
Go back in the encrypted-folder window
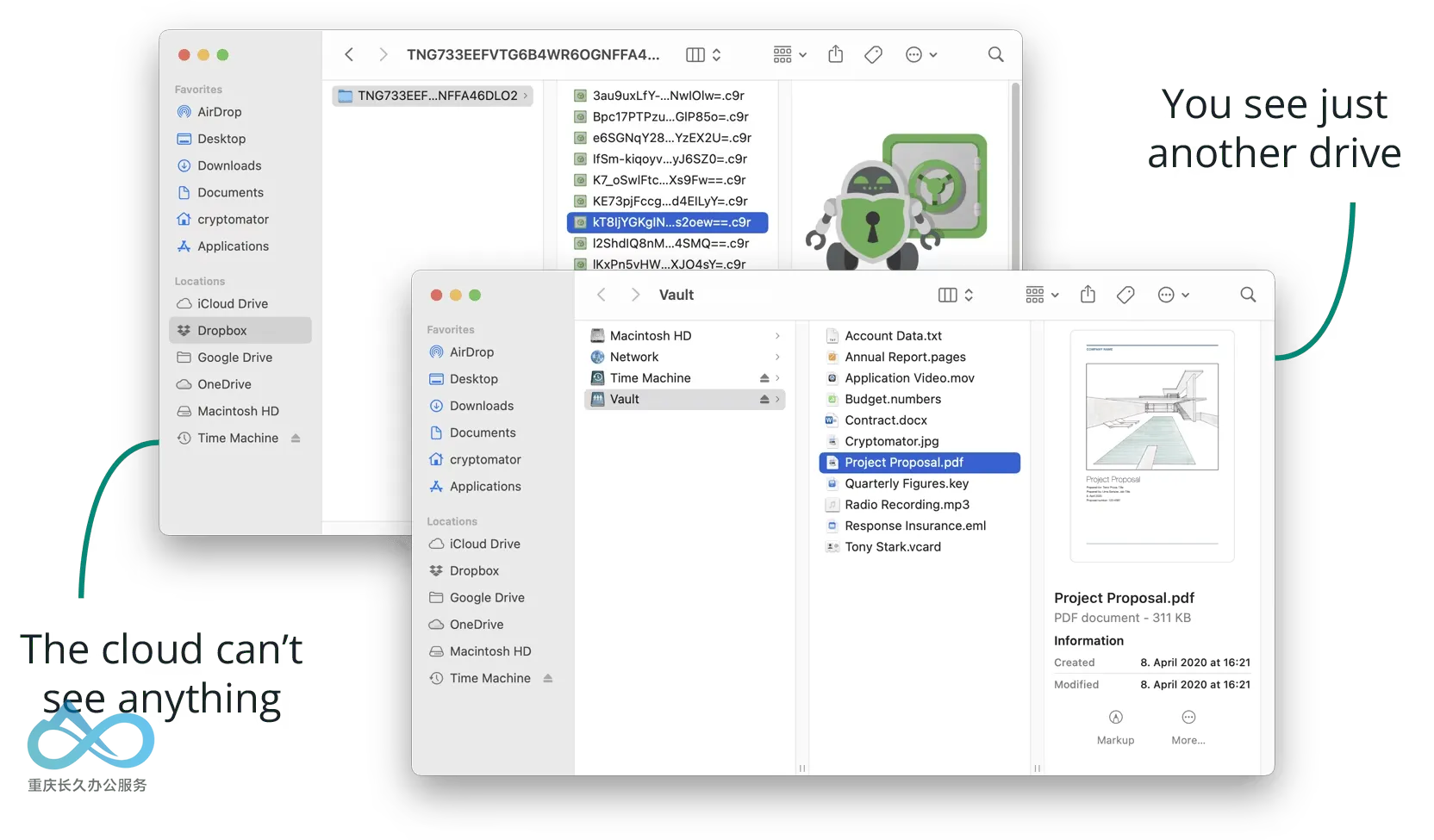pyautogui.click(x=349, y=54)
